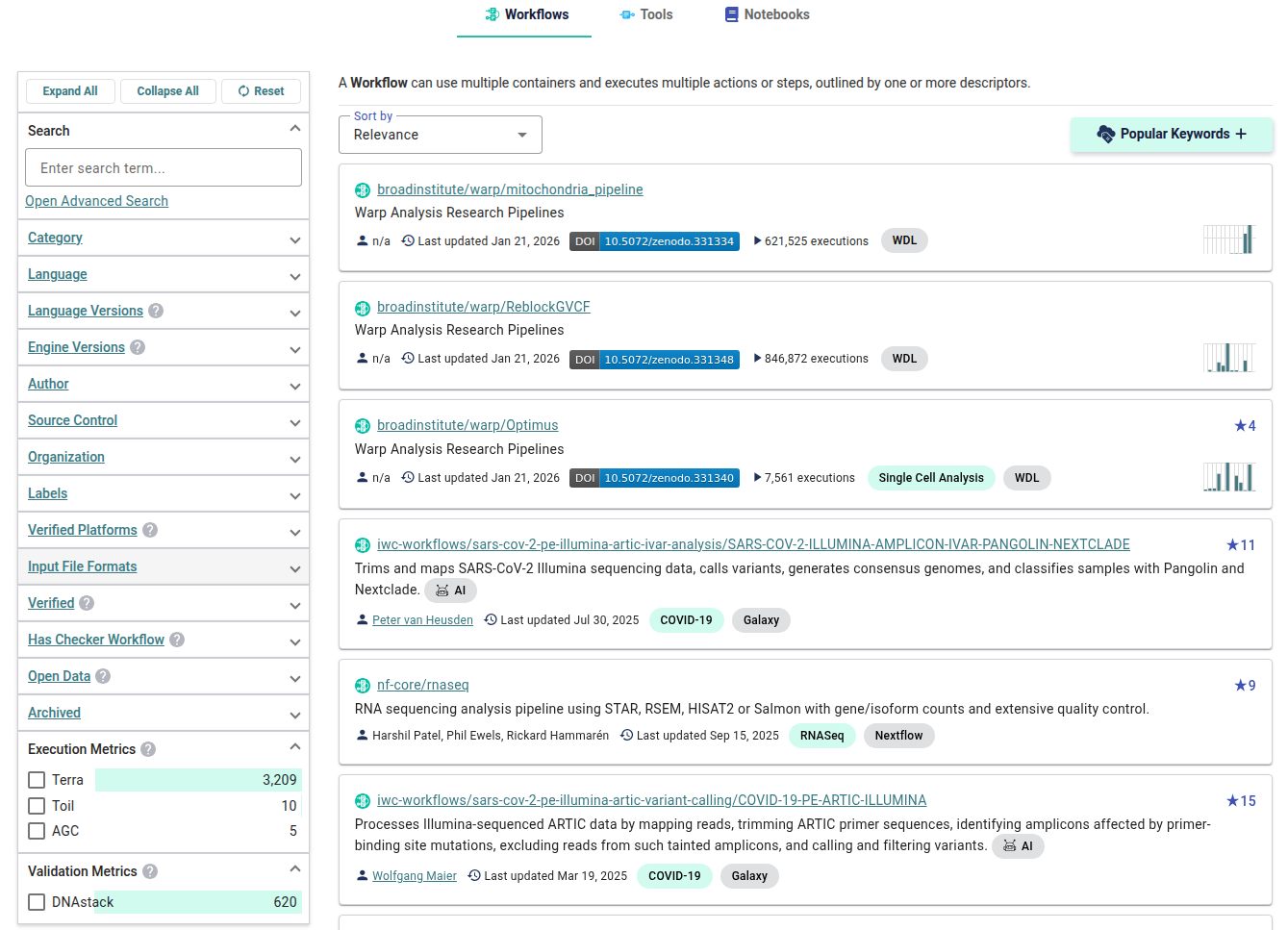Click the Open Advanced Search link
The width and height of the screenshot is (1288, 930).
click(x=96, y=201)
